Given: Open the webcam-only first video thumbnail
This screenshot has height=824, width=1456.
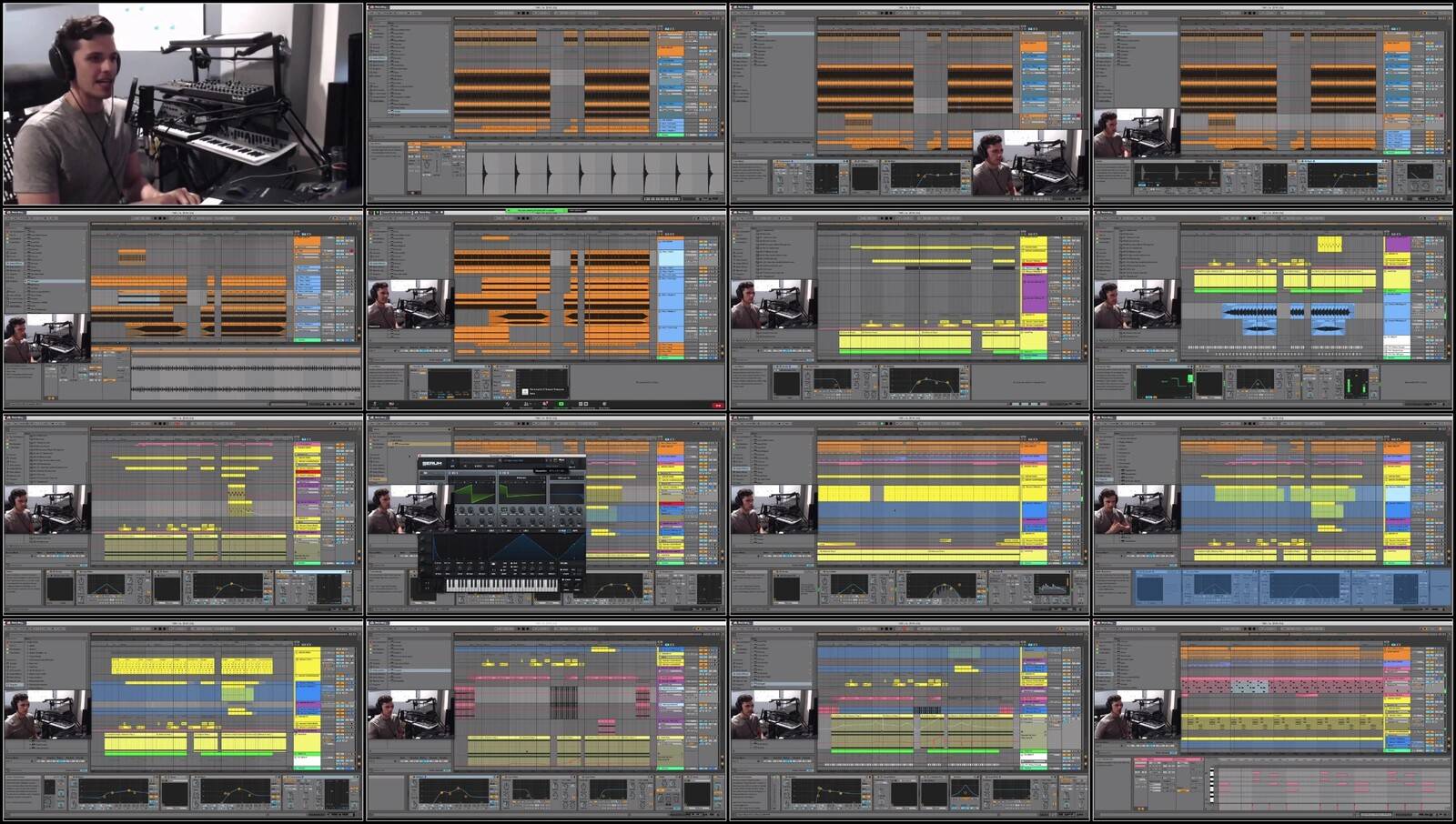Looking at the screenshot, I should click(x=183, y=104).
